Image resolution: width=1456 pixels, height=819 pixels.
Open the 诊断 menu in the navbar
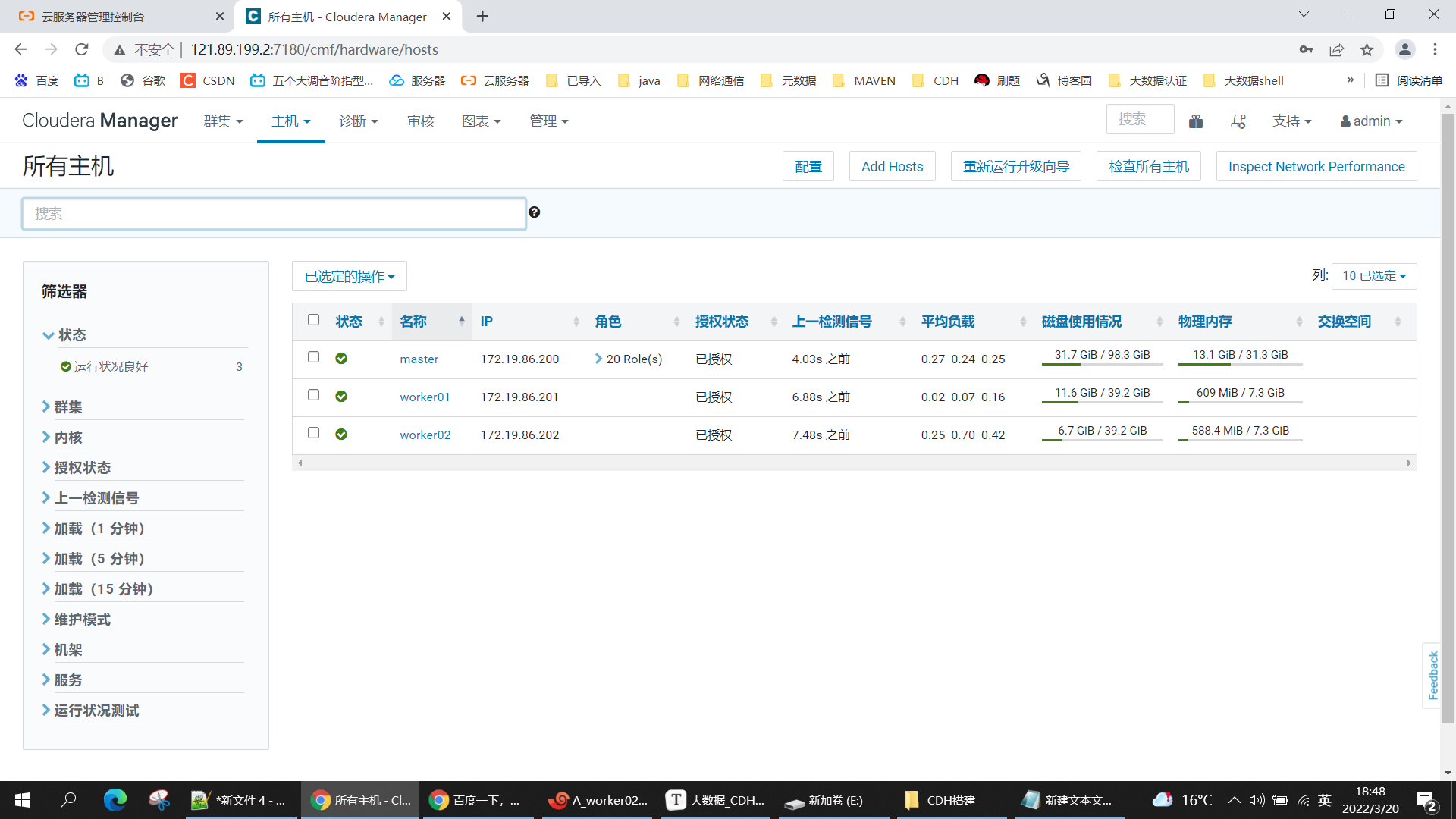pos(358,121)
